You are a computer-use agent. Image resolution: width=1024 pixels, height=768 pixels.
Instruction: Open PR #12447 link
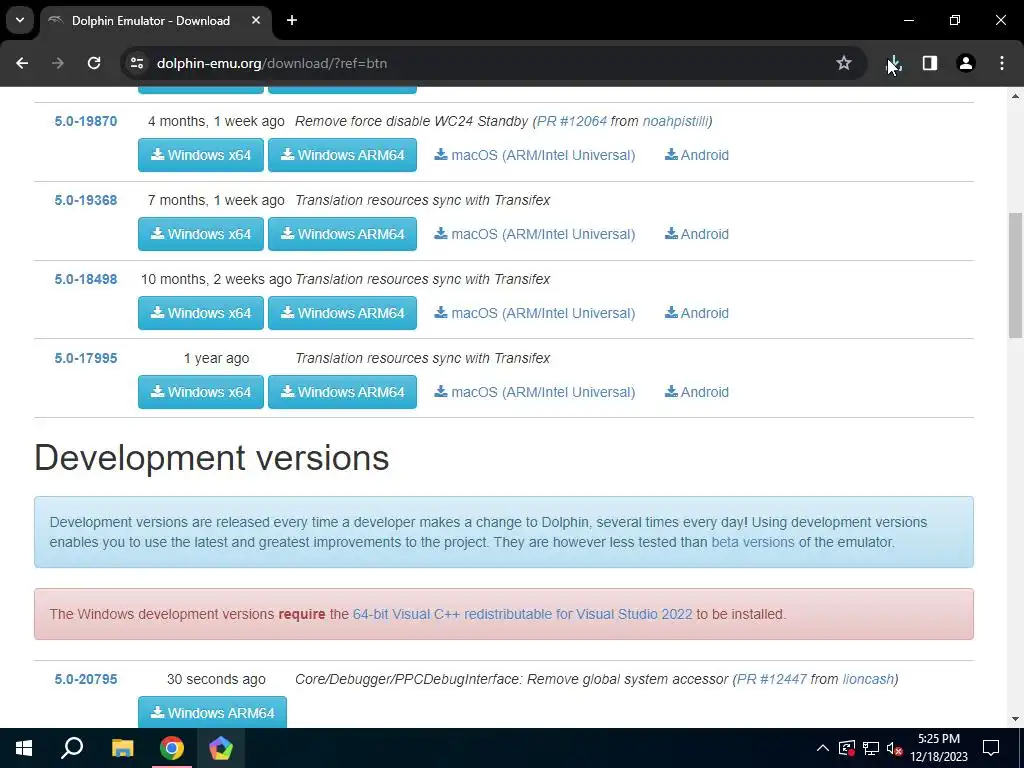772,680
